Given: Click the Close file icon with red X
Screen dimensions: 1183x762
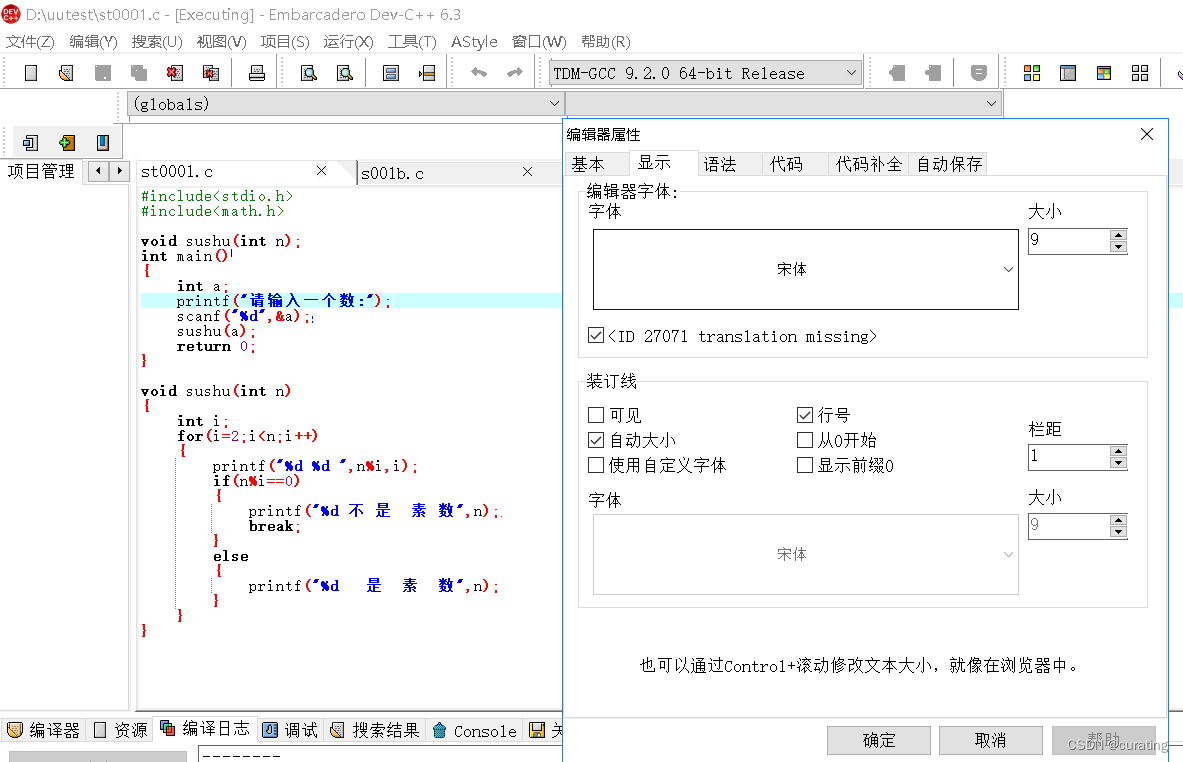Looking at the screenshot, I should 175,73.
